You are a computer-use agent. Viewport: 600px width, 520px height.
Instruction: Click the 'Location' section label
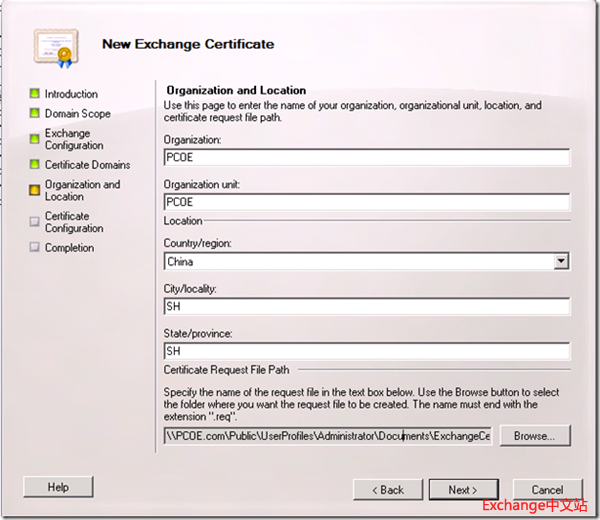(183, 221)
